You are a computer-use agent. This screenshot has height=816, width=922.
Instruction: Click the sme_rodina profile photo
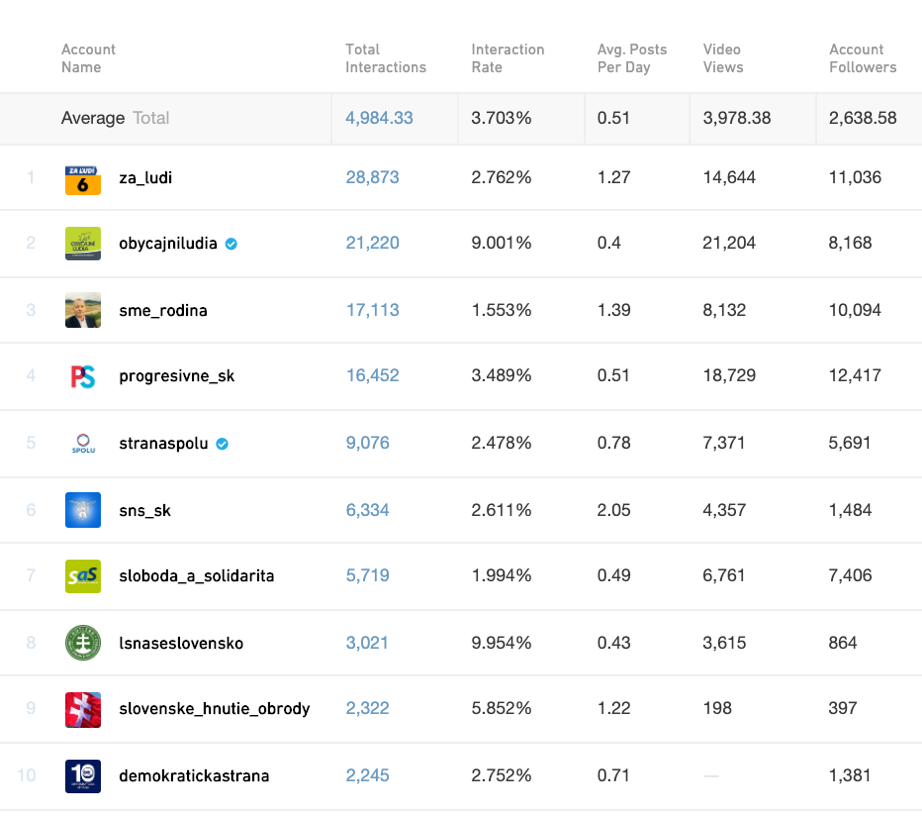tap(82, 310)
